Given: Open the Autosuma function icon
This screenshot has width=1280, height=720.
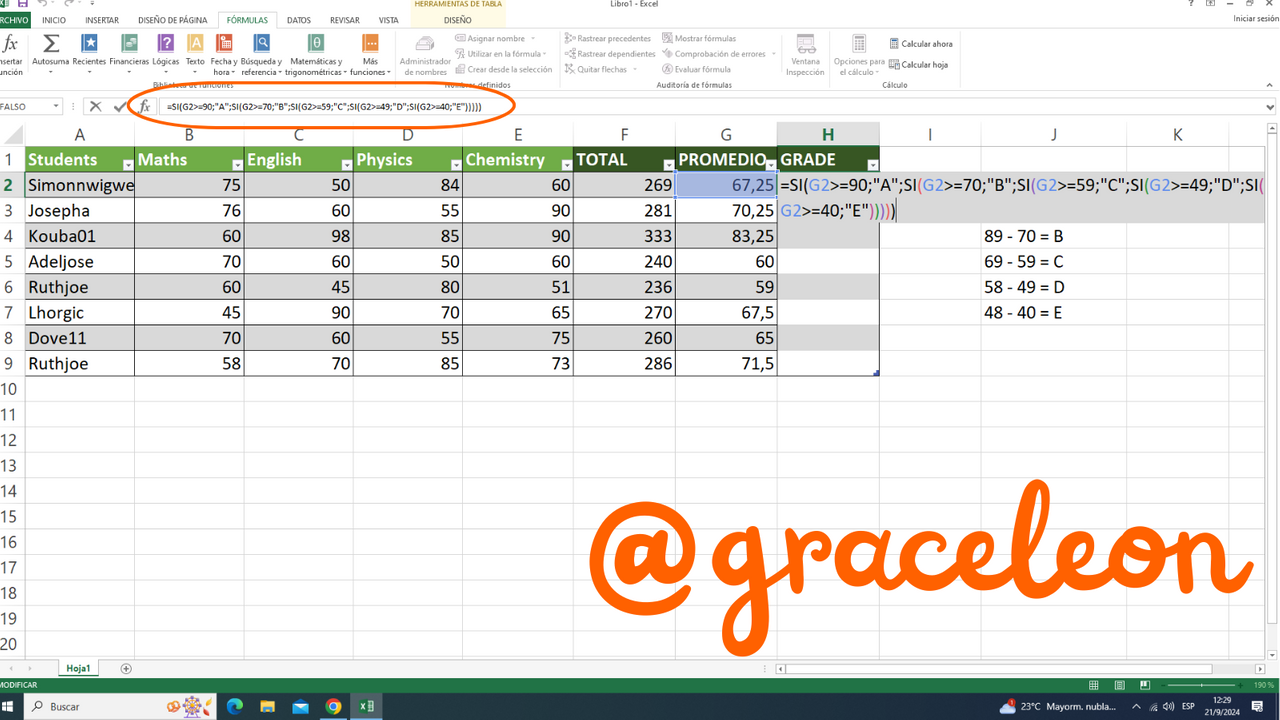Looking at the screenshot, I should tap(50, 53).
